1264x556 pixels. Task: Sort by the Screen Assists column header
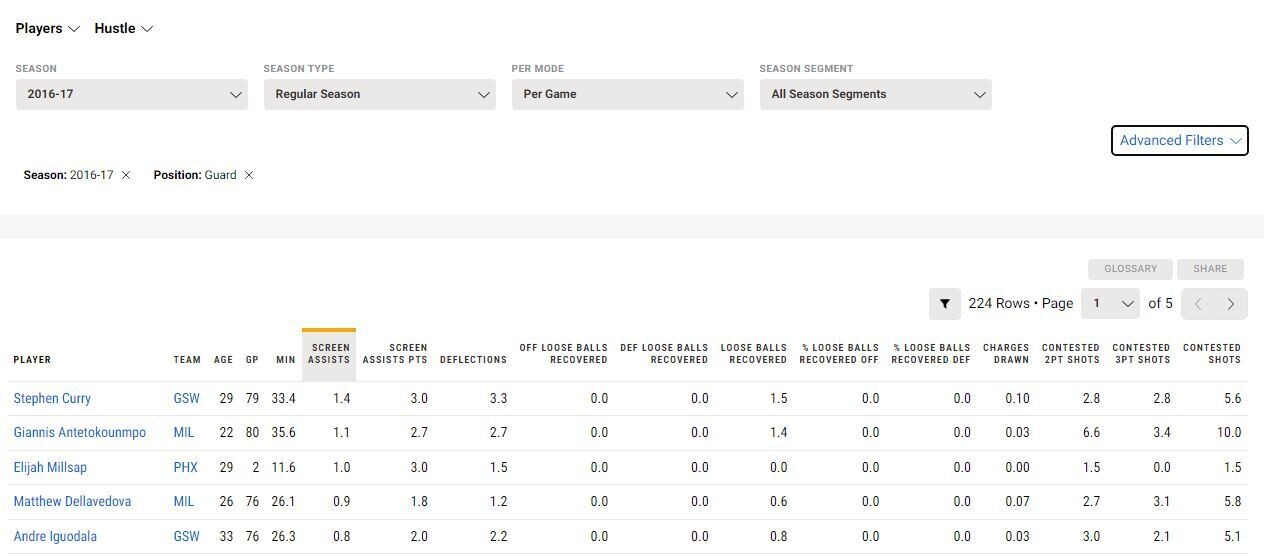coord(329,354)
